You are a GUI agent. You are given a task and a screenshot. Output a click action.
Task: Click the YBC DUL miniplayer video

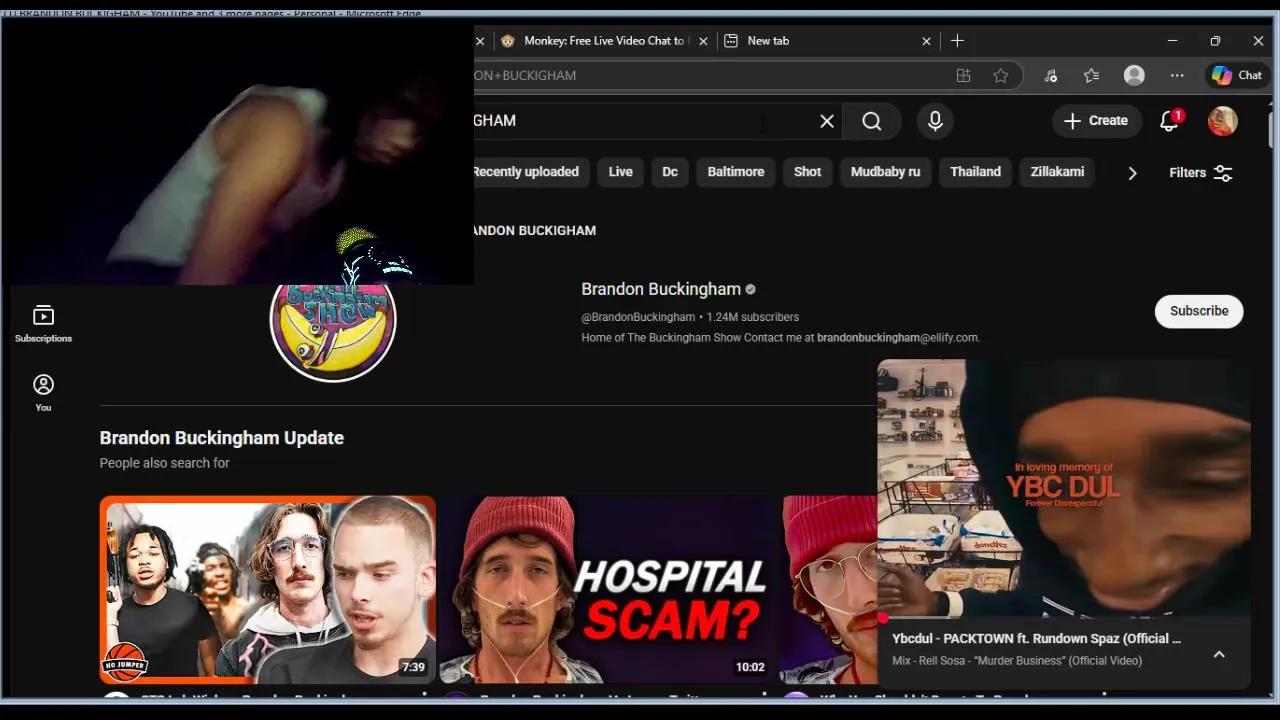tap(1064, 490)
